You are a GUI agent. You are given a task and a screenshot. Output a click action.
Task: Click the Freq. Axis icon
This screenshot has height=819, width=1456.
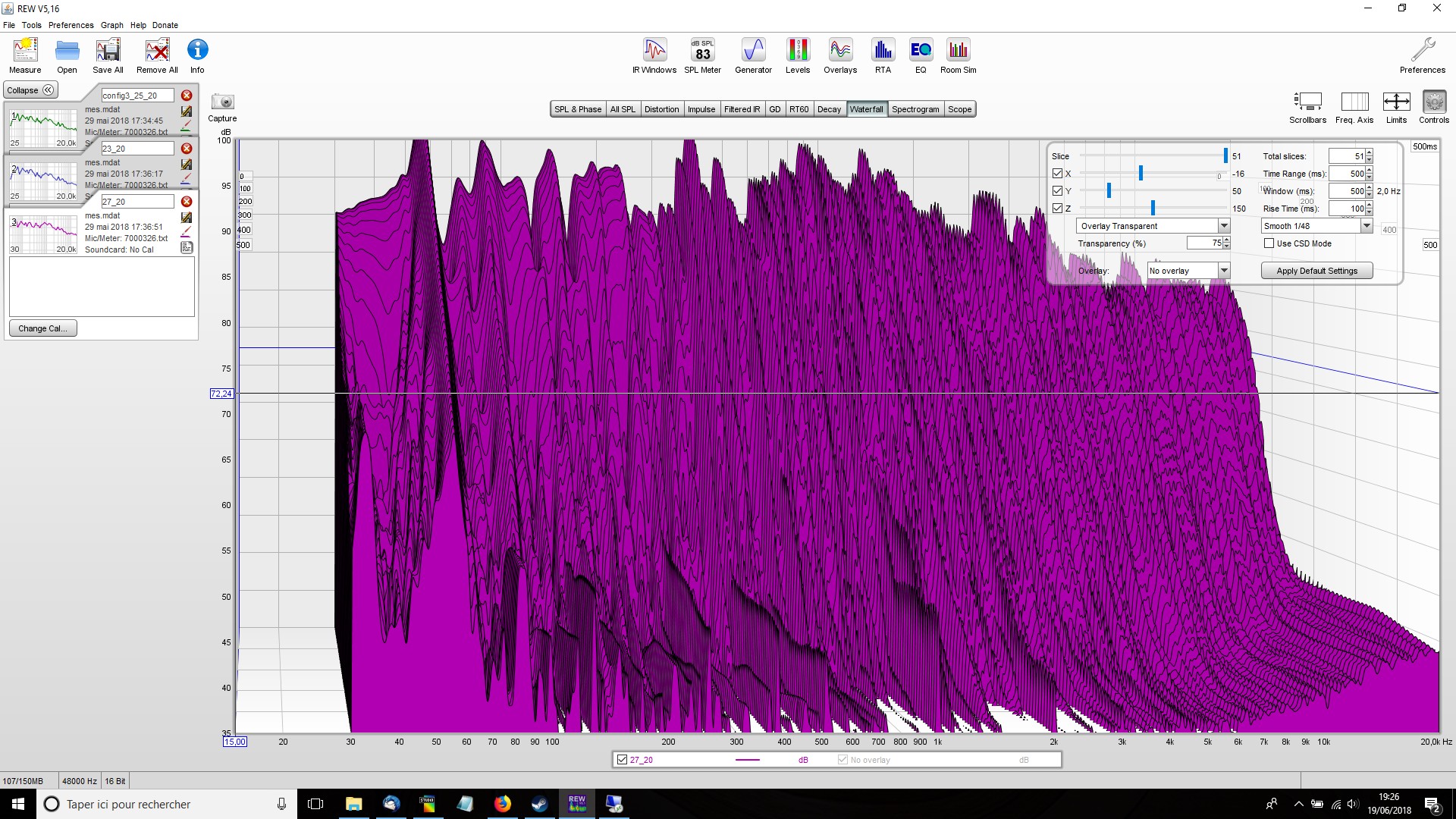pyautogui.click(x=1354, y=102)
